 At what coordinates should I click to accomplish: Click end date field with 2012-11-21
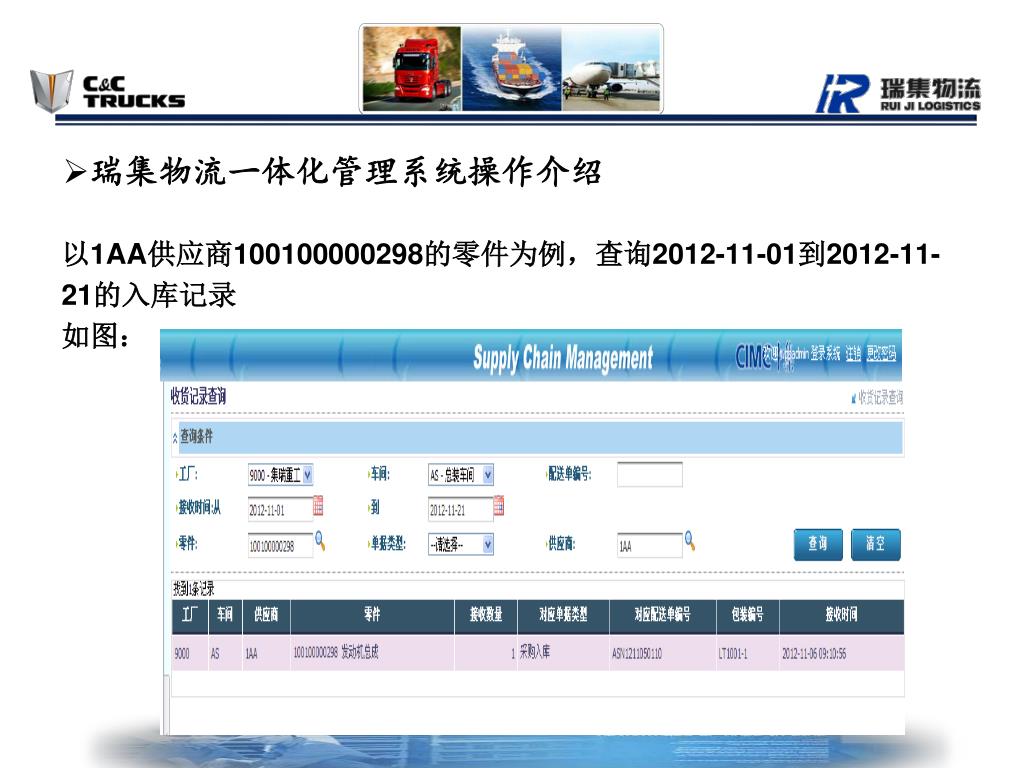coord(460,510)
